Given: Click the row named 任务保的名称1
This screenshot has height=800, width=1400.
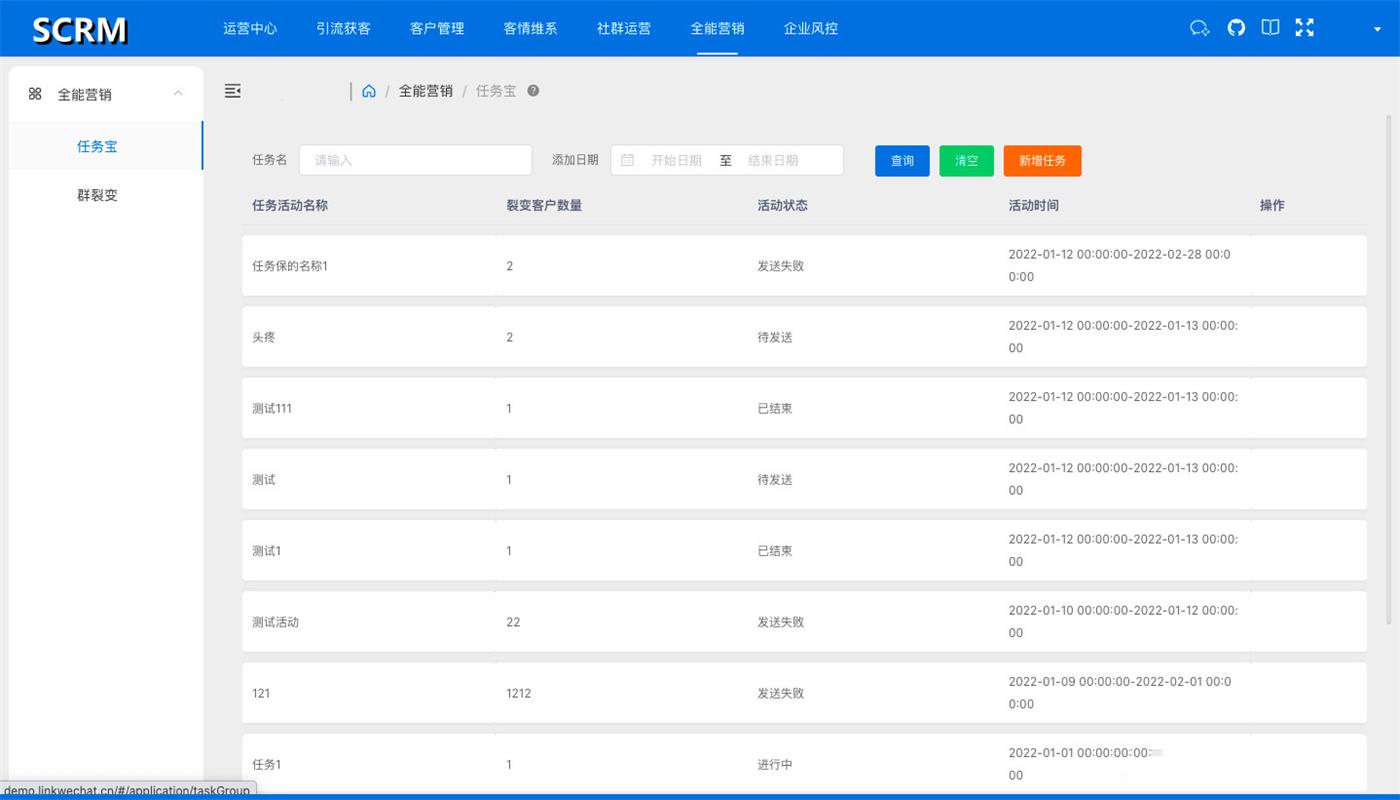Looking at the screenshot, I should [x=804, y=266].
